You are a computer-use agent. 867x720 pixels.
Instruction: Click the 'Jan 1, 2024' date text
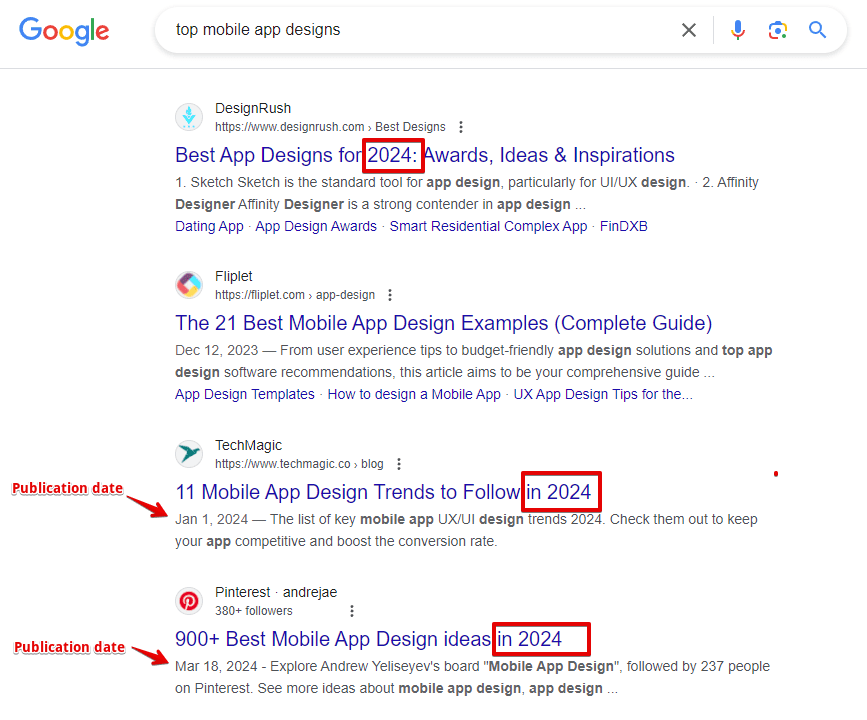pos(211,520)
